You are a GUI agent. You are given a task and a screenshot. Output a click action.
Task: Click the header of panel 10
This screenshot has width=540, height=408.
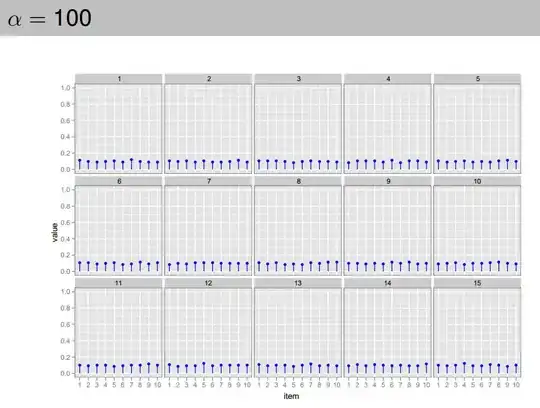click(x=477, y=181)
